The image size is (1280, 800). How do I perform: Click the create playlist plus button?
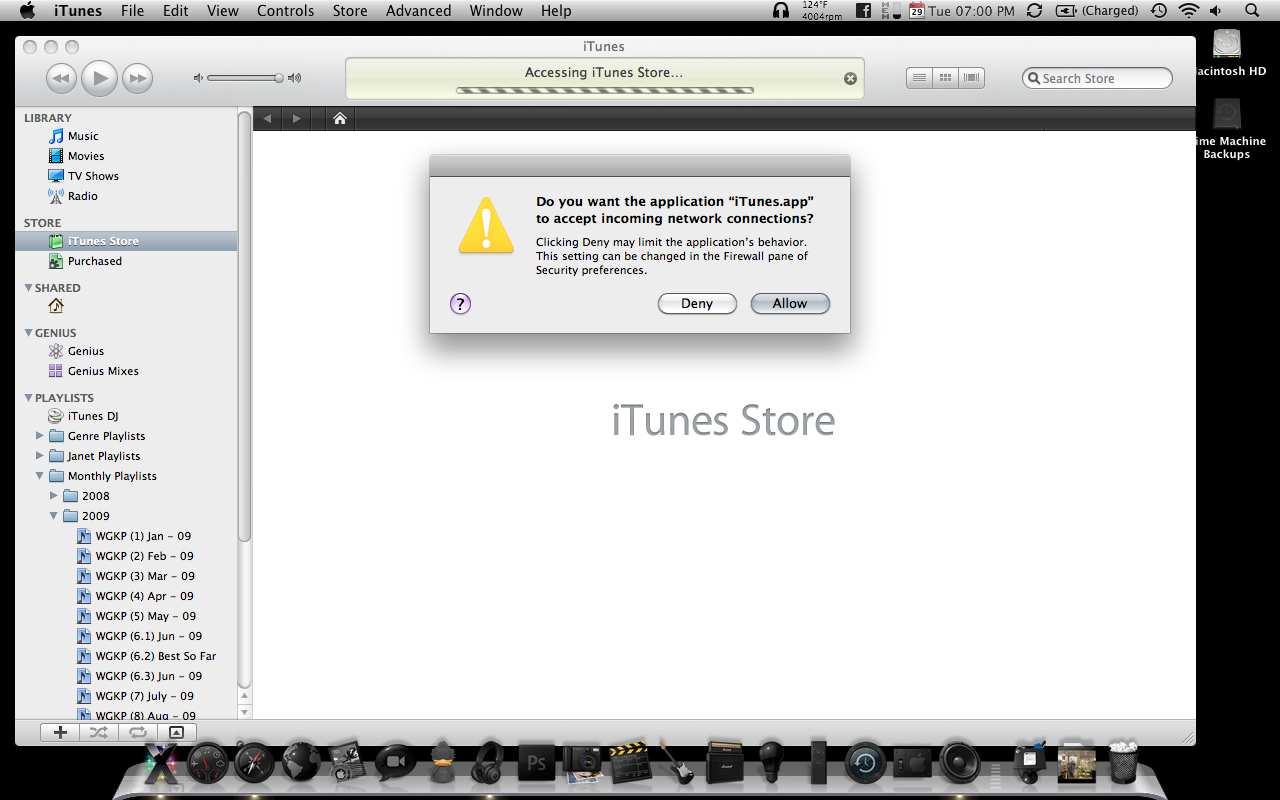(60, 732)
